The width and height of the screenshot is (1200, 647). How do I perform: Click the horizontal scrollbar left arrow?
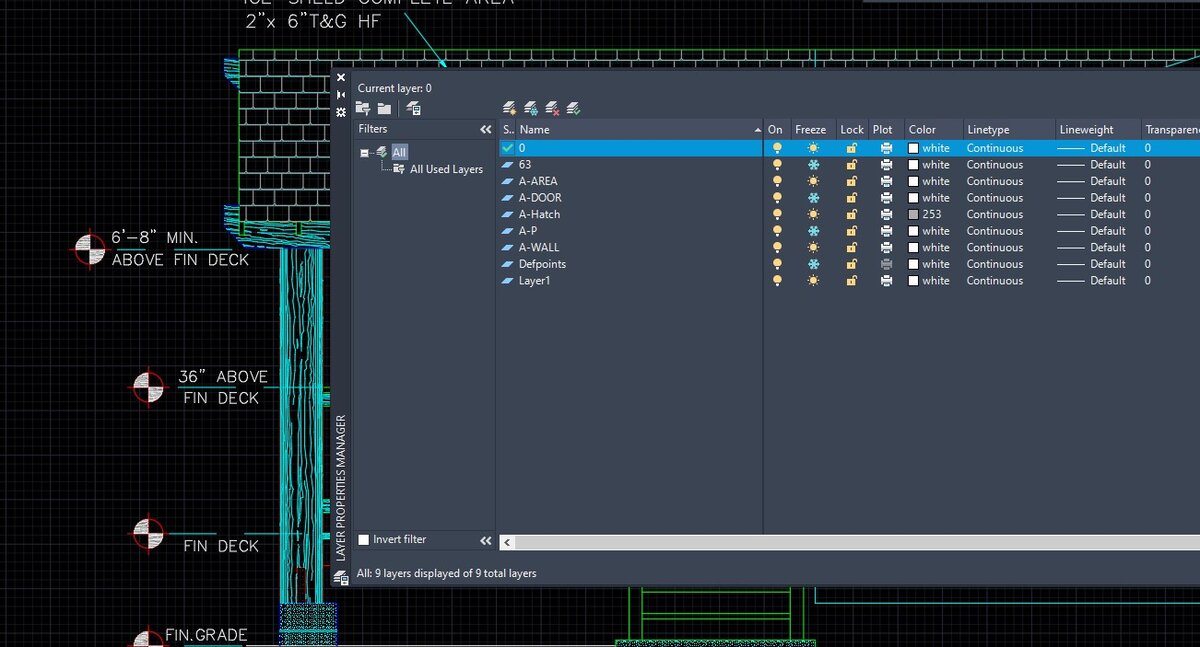point(507,542)
